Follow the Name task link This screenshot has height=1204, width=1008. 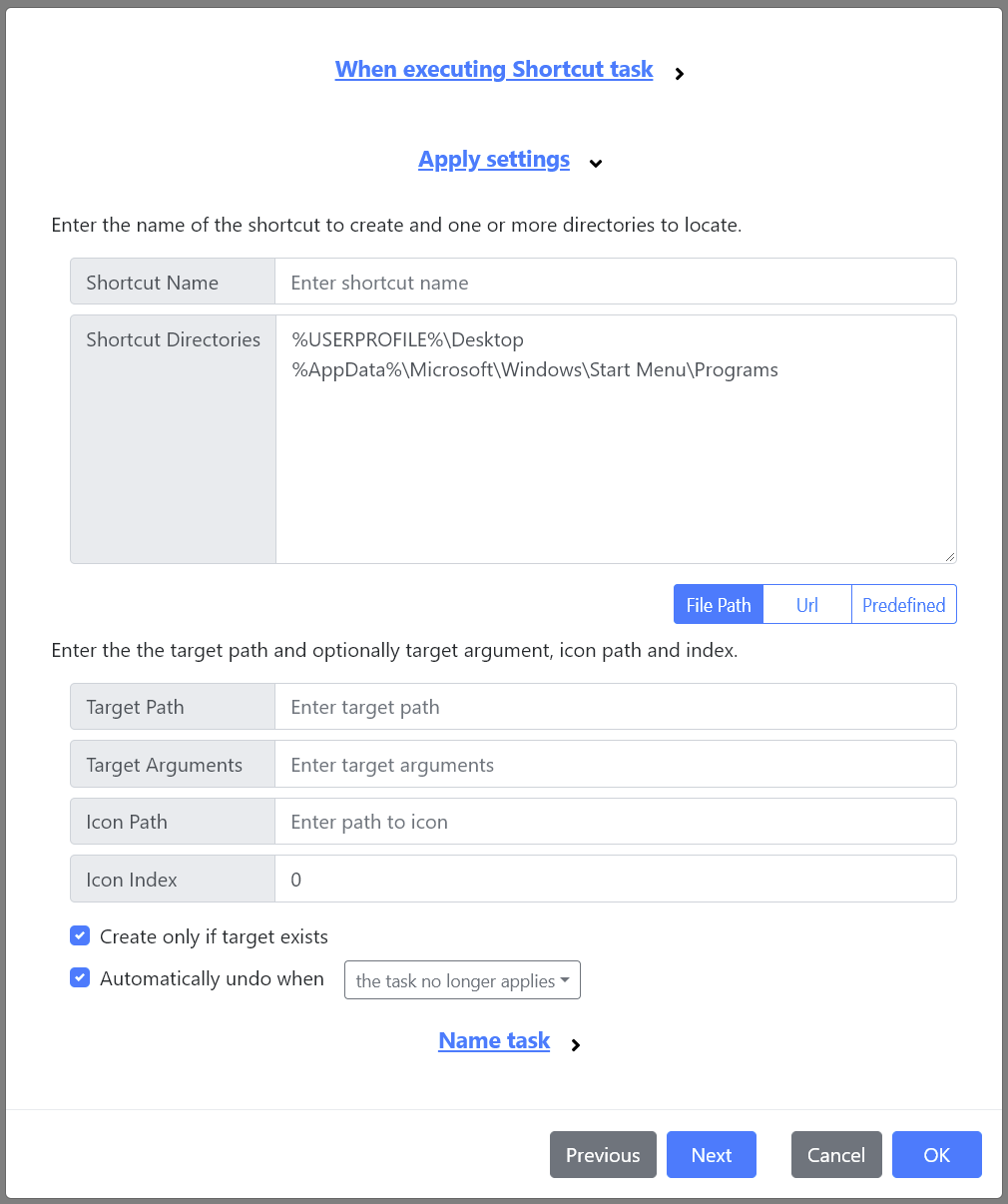point(493,1040)
